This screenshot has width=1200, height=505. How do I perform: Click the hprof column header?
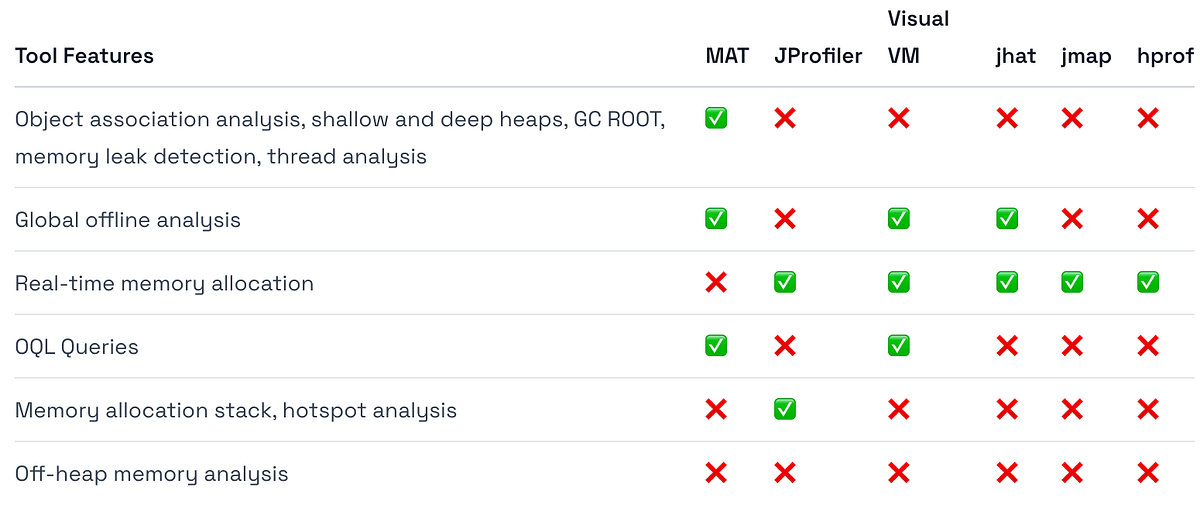(1164, 56)
